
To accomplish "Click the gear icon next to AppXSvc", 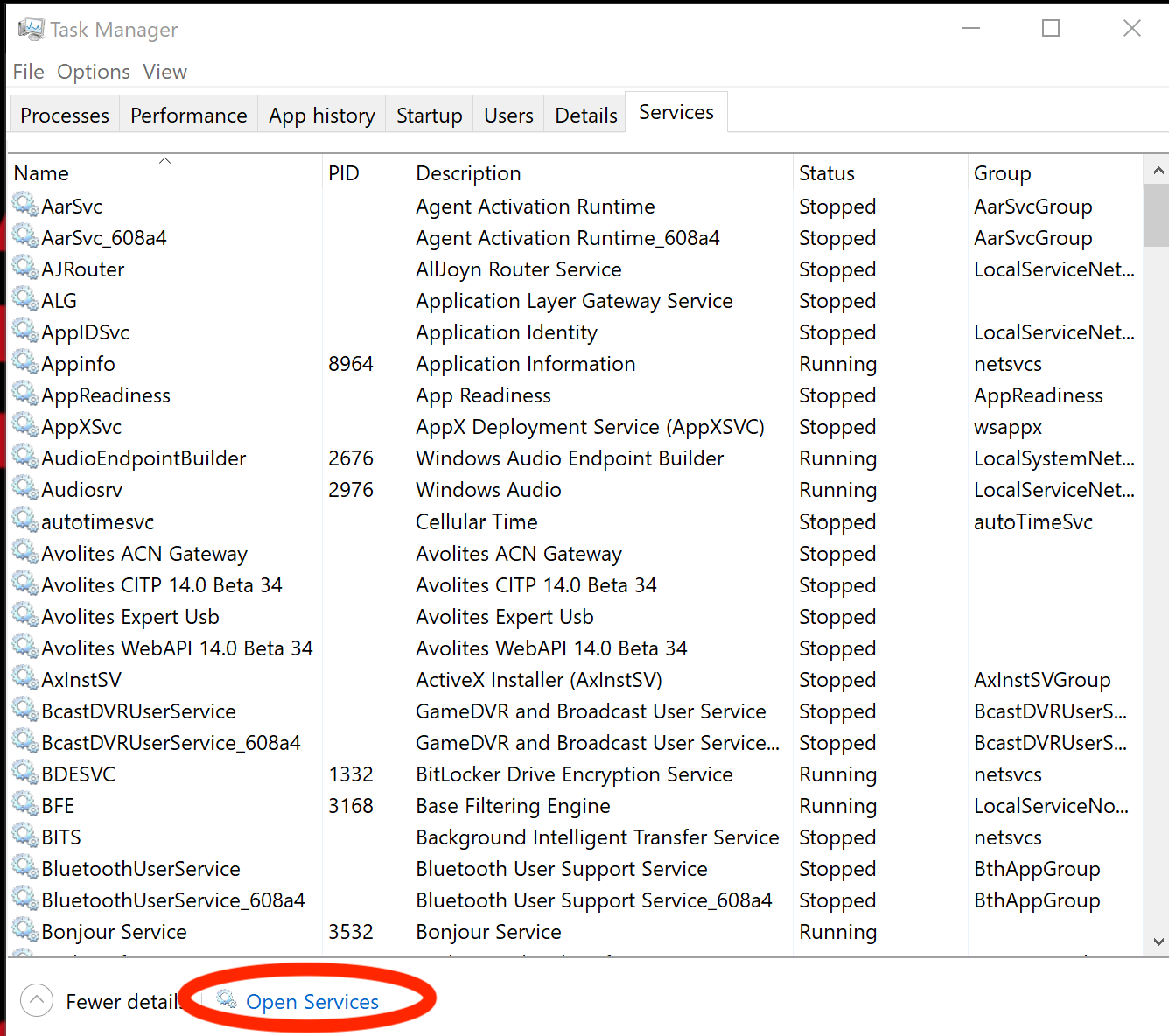I will coord(25,426).
